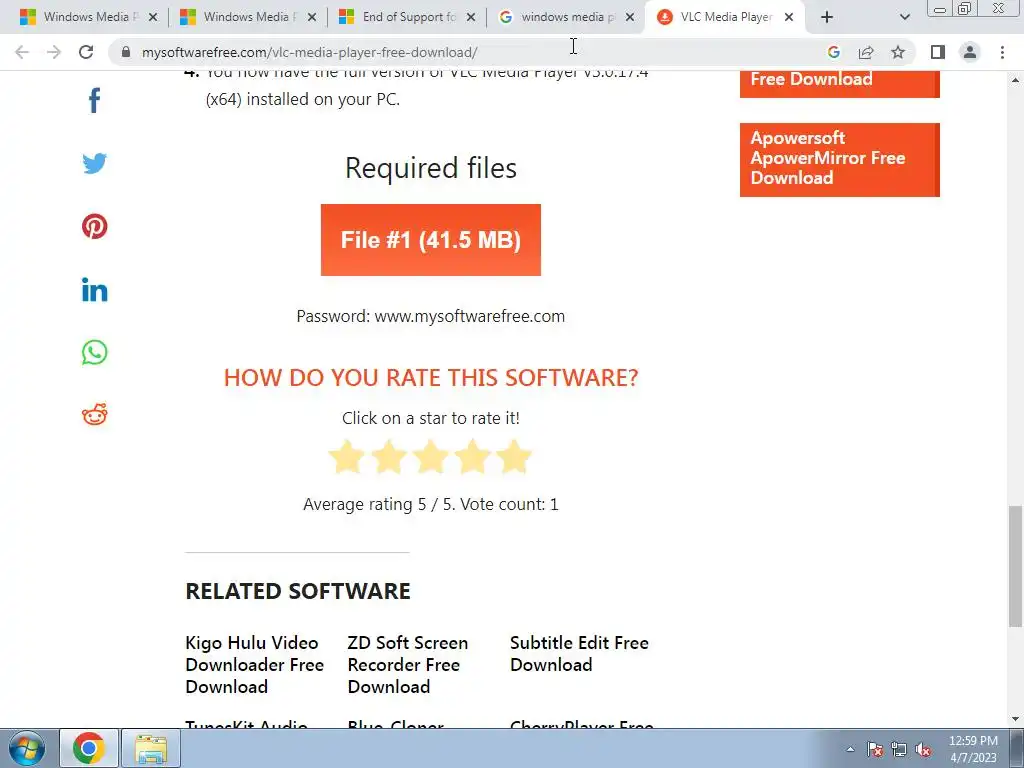Click the RELATED SOFTWARE heading
Screen dimensions: 1024x768
[298, 591]
